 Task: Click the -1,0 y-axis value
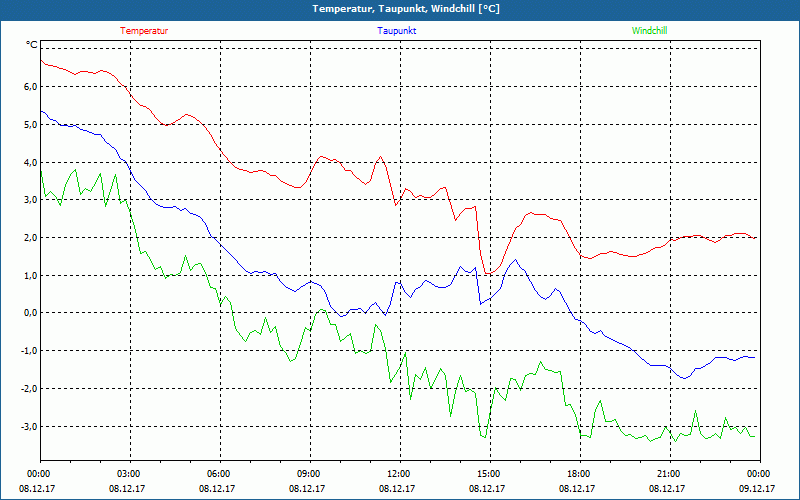click(x=29, y=351)
